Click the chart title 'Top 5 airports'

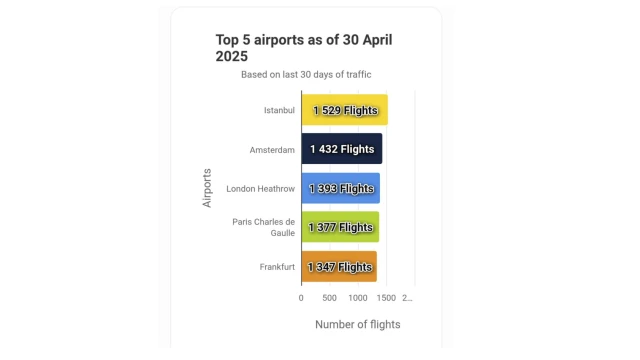pos(304,48)
